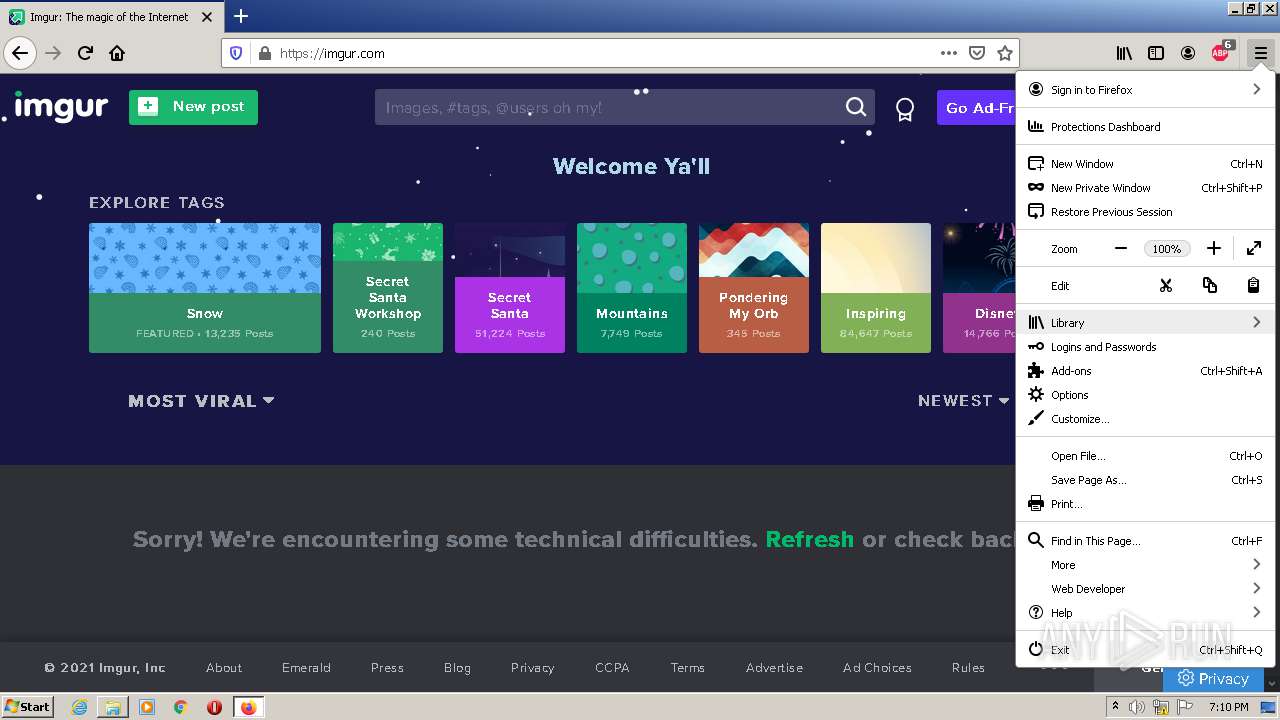Enter full screen mode icon
This screenshot has width=1280, height=720.
[1254, 248]
